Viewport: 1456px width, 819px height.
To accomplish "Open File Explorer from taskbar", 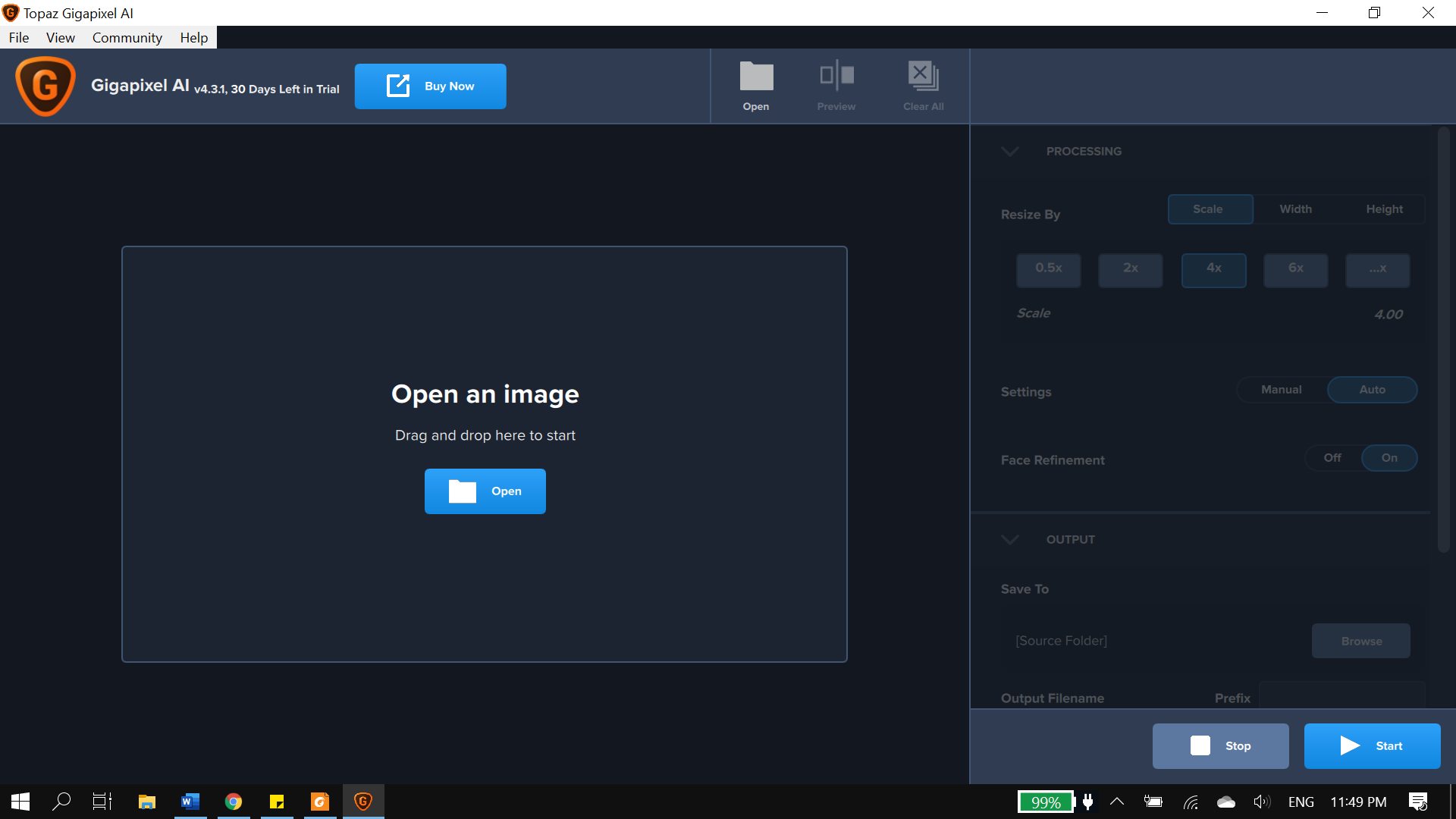I will tap(147, 802).
